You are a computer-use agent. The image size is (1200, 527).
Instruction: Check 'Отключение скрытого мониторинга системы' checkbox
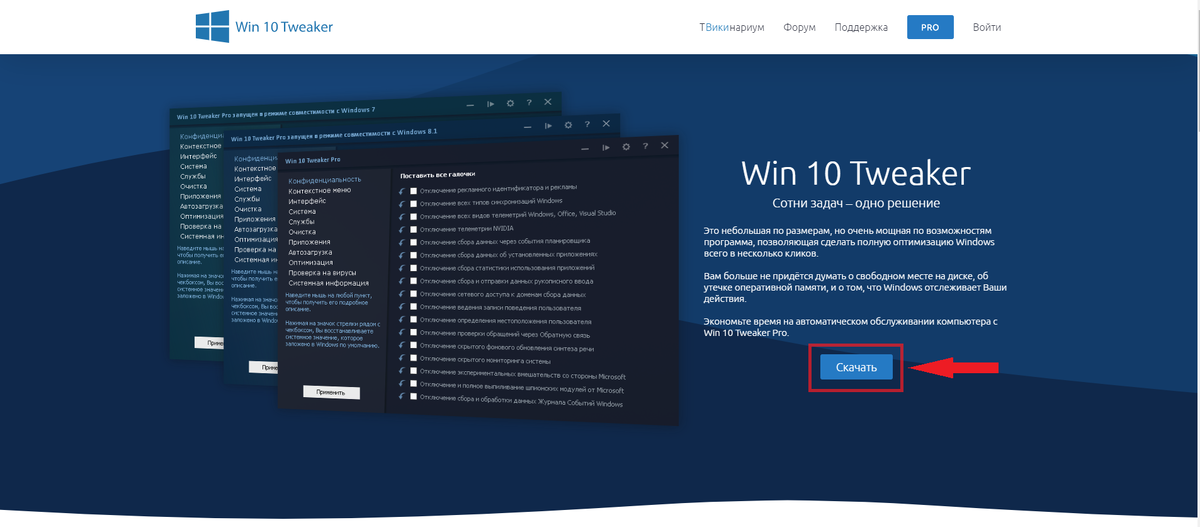413,358
